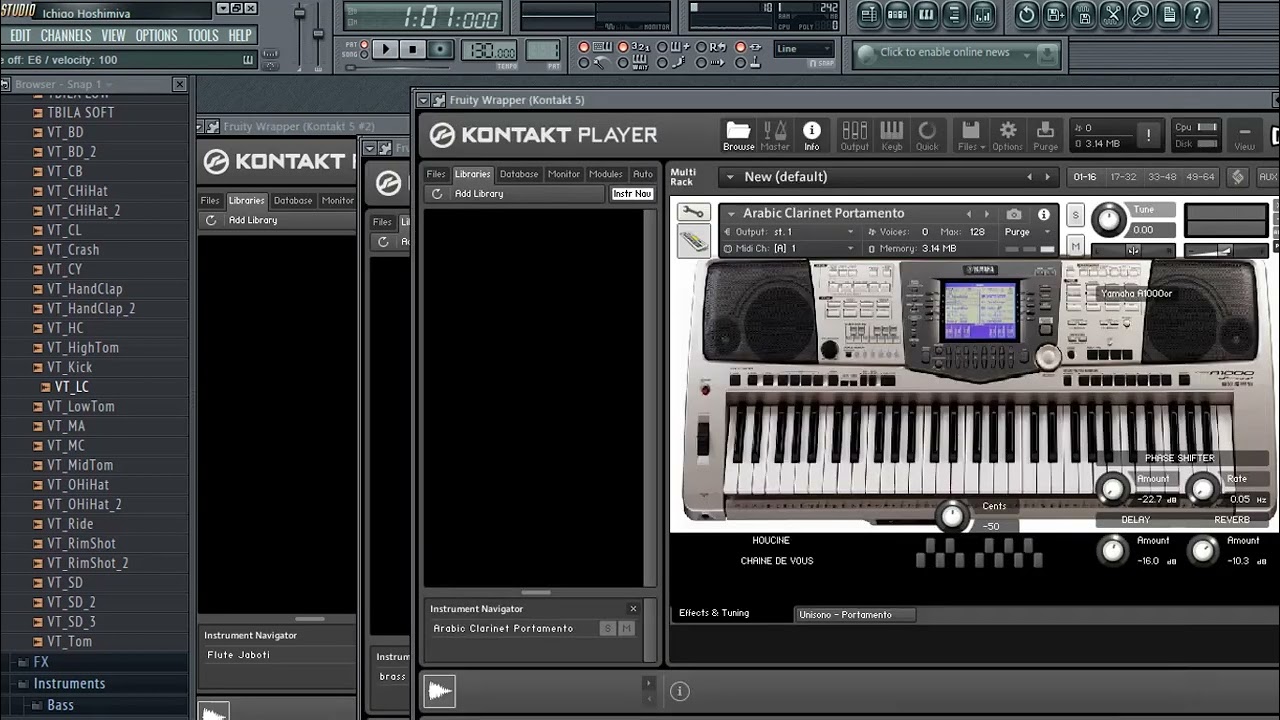This screenshot has height=720, width=1280.
Task: Click the Info icon in Kontakt toolbar
Action: tap(812, 135)
